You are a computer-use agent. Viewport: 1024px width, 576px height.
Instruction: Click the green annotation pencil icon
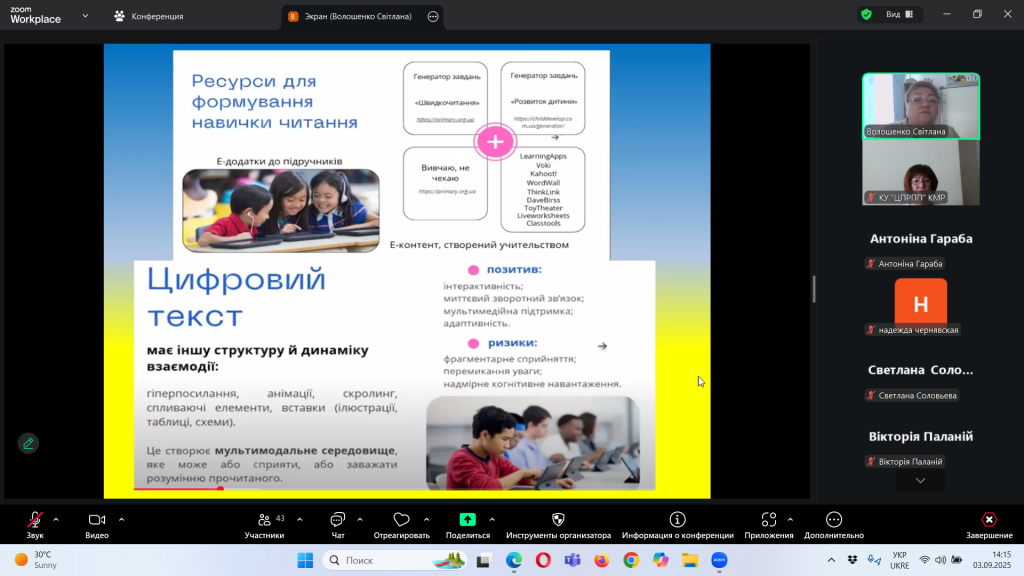[x=28, y=442]
